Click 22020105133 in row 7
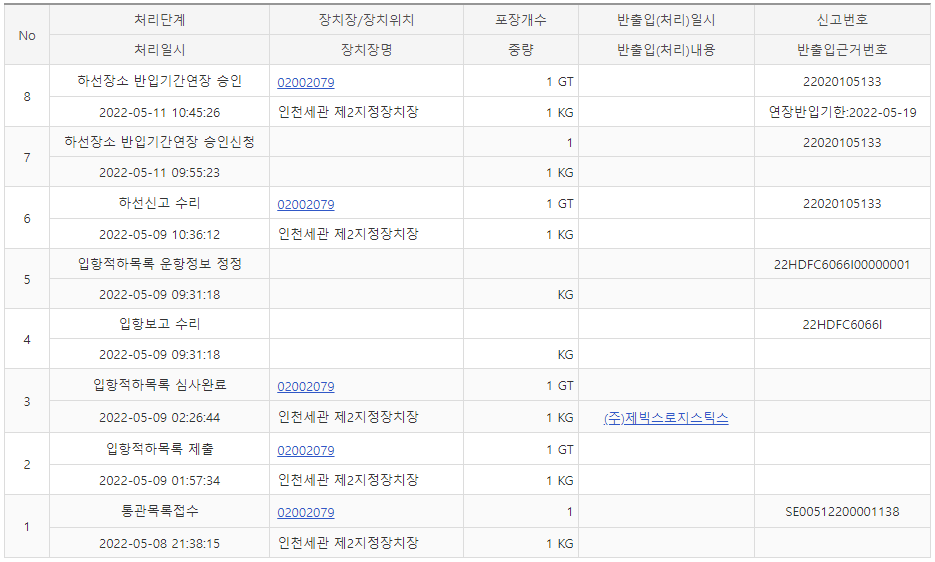Viewport: 935px width, 562px height. point(842,143)
